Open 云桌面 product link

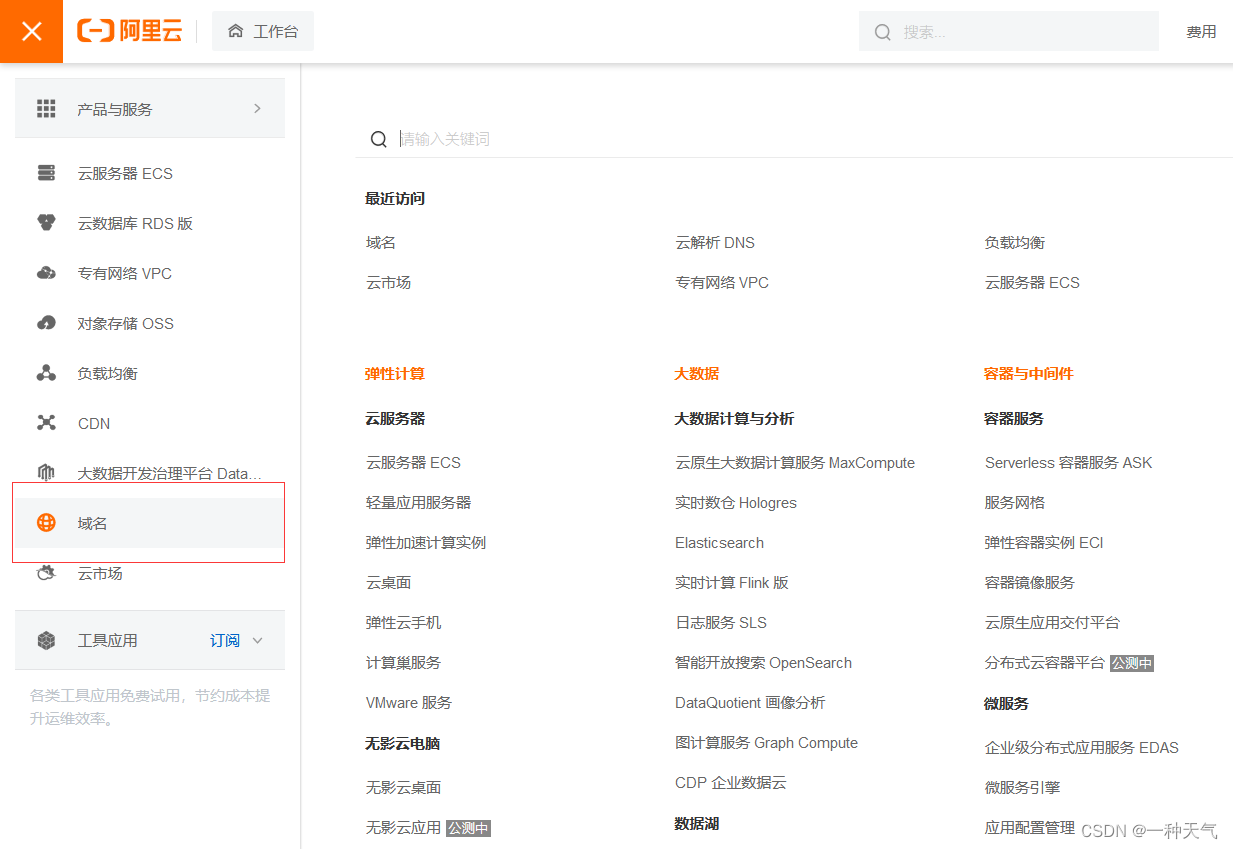click(388, 582)
